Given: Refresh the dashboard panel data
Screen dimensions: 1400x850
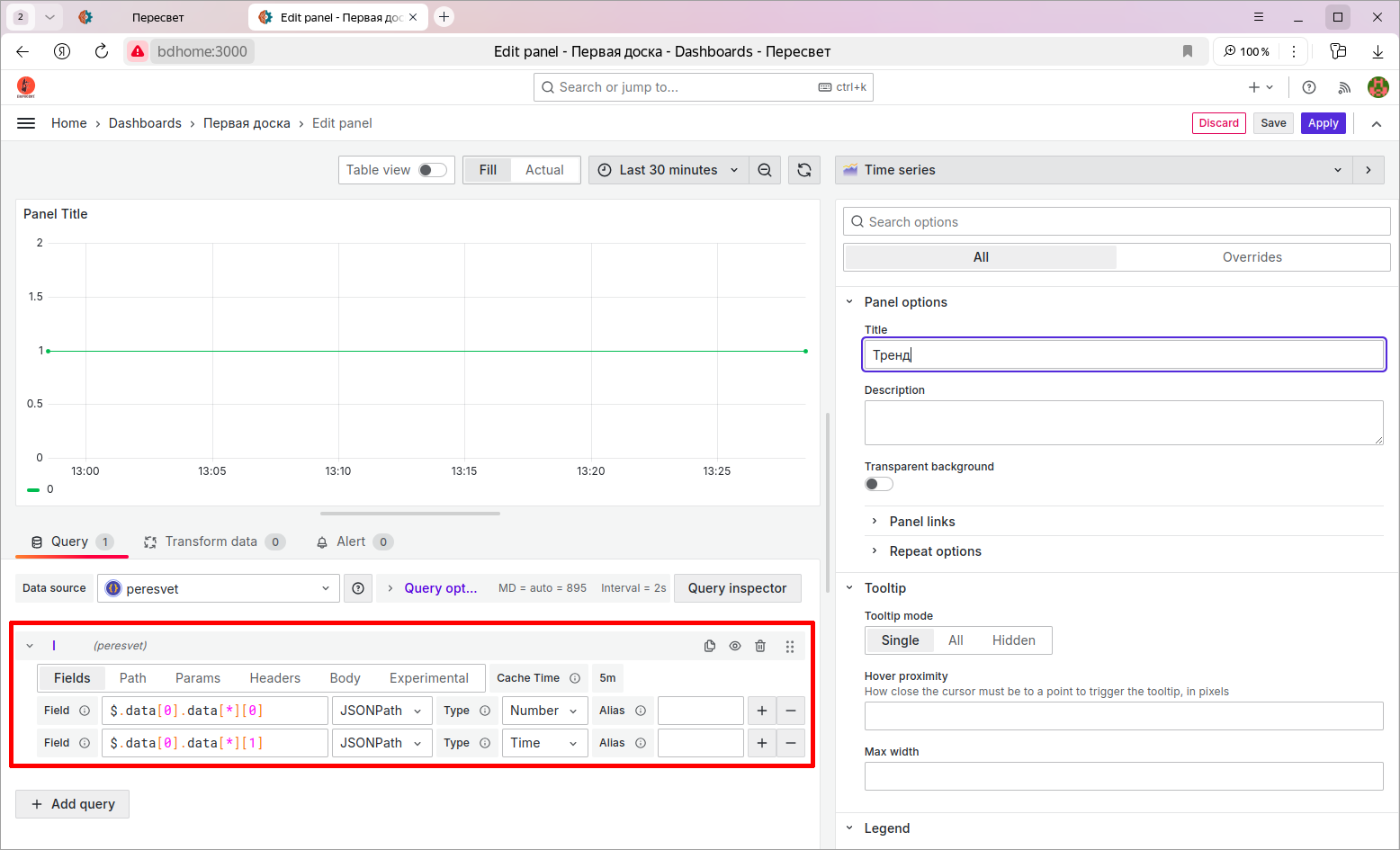Looking at the screenshot, I should [804, 170].
